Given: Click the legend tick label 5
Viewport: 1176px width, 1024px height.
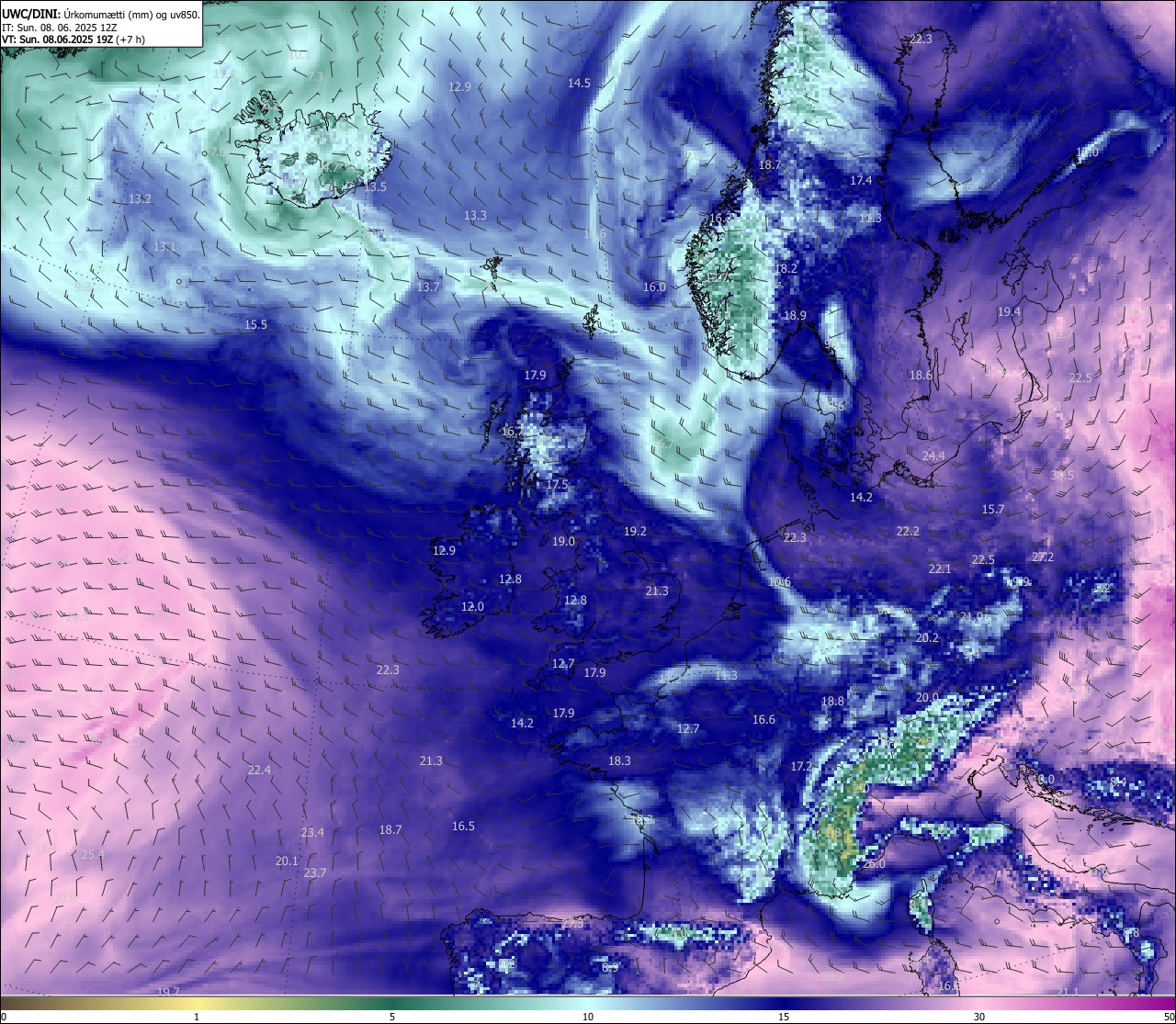Looking at the screenshot, I should tap(392, 1017).
